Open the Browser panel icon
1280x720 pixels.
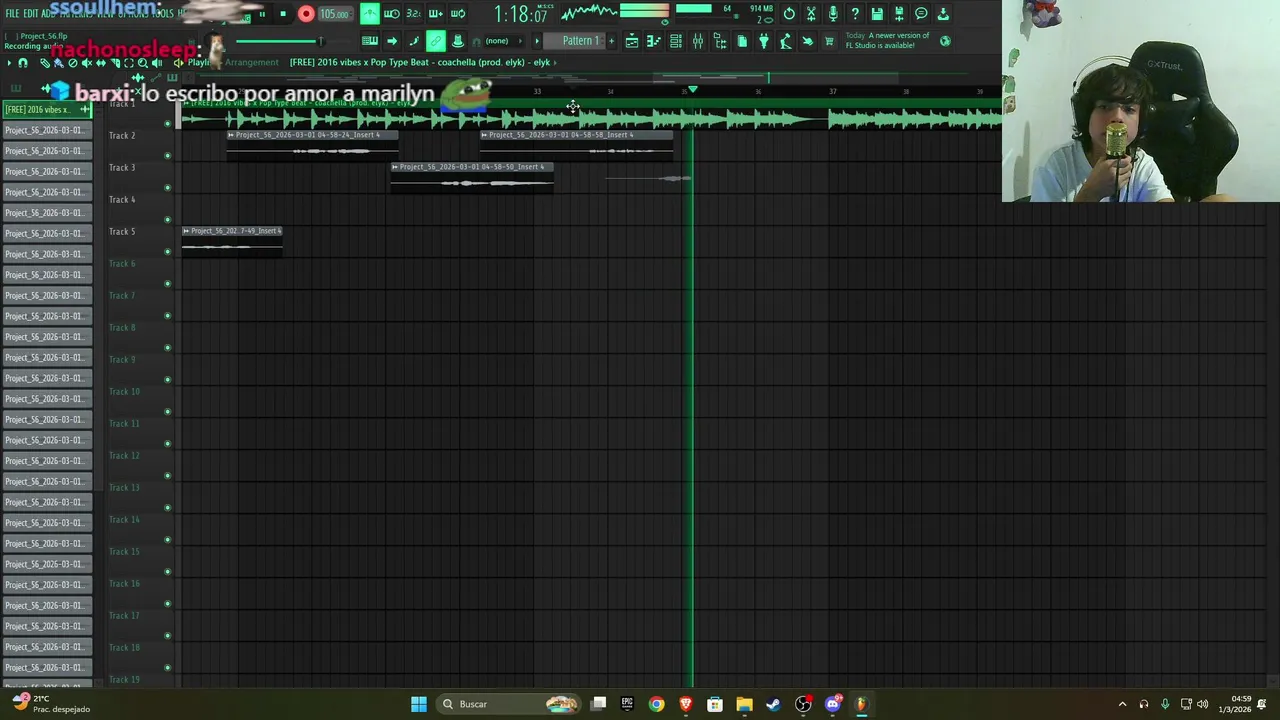click(720, 41)
